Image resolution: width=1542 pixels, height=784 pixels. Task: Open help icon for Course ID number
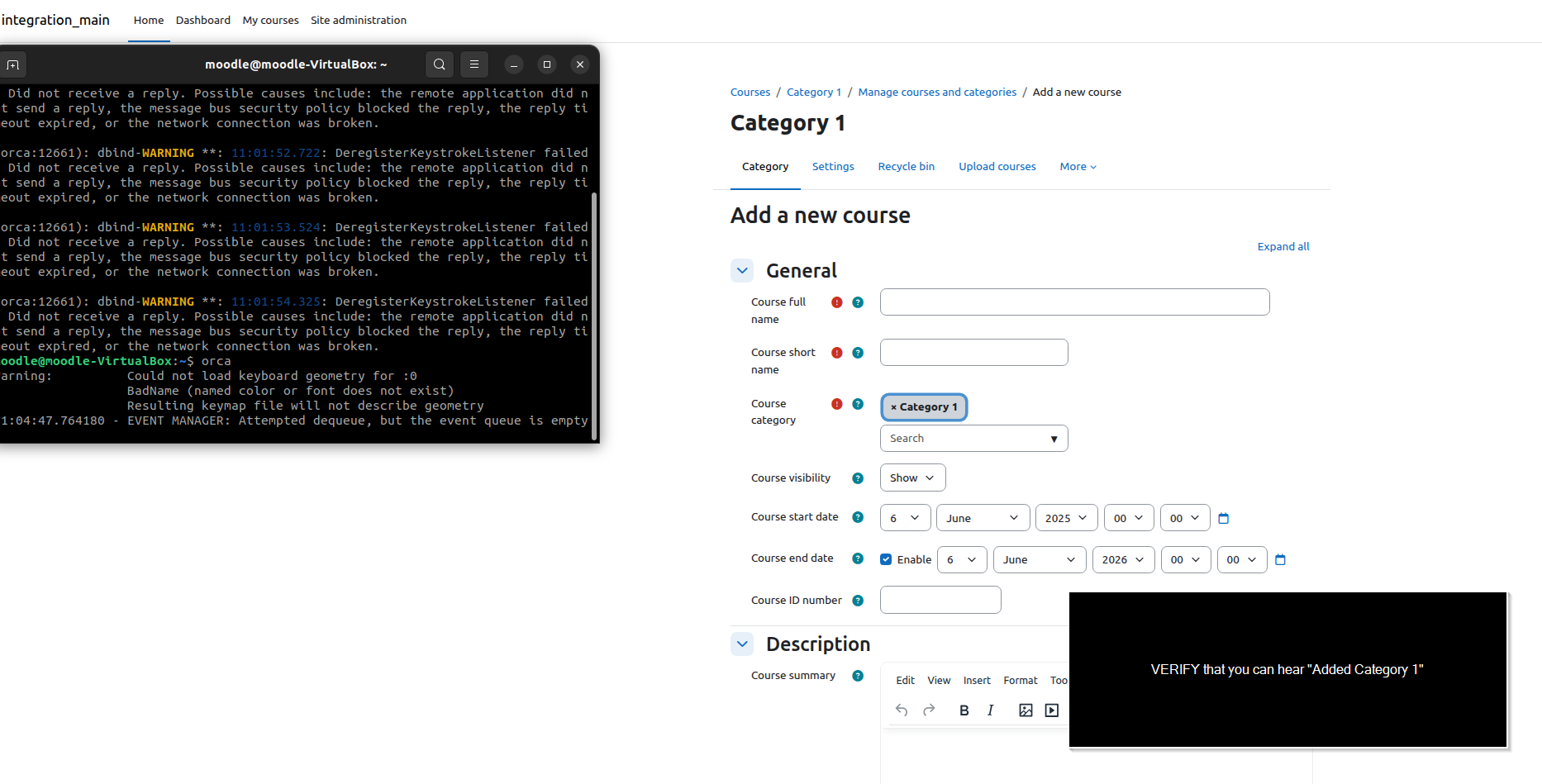[x=858, y=601]
